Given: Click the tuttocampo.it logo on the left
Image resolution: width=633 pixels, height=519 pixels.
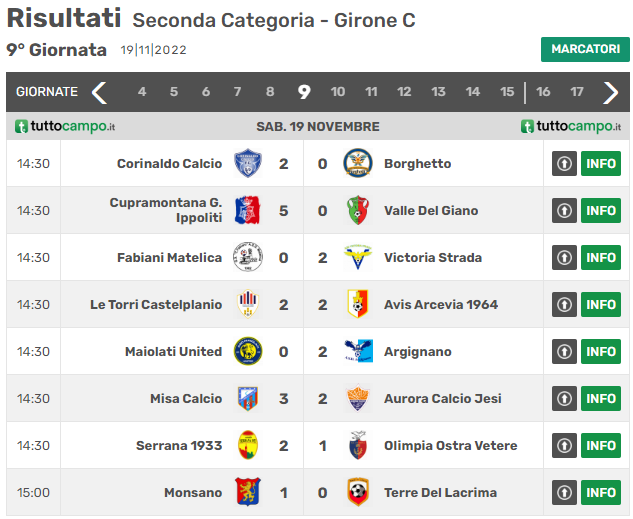Looking at the screenshot, I should 65,126.
